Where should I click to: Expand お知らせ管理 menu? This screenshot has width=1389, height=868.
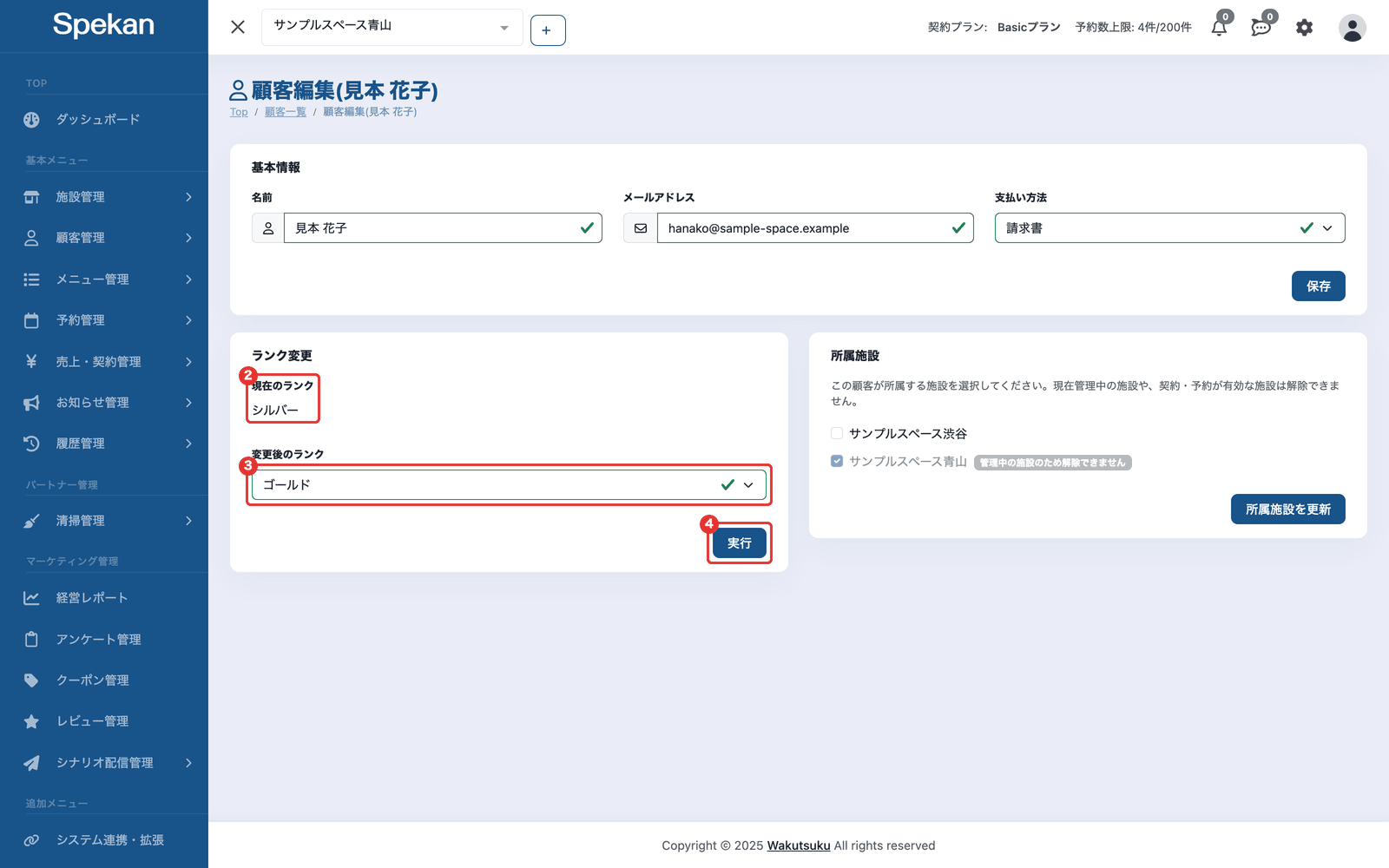coord(104,403)
